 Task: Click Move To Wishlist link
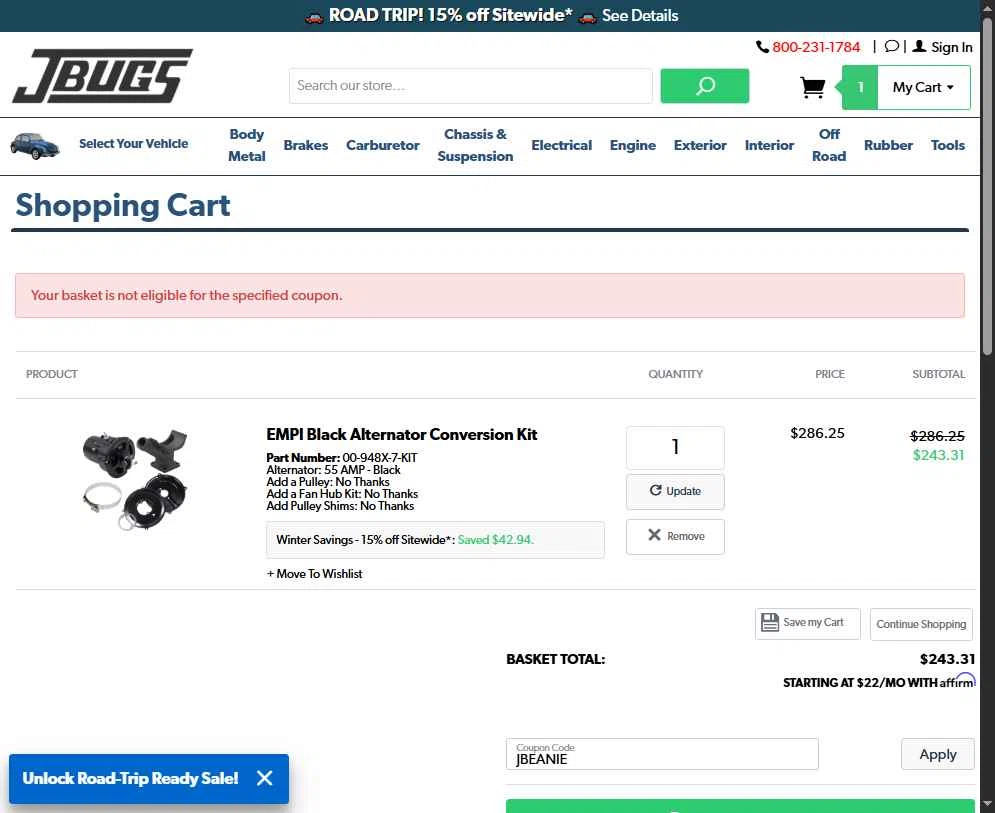click(314, 574)
